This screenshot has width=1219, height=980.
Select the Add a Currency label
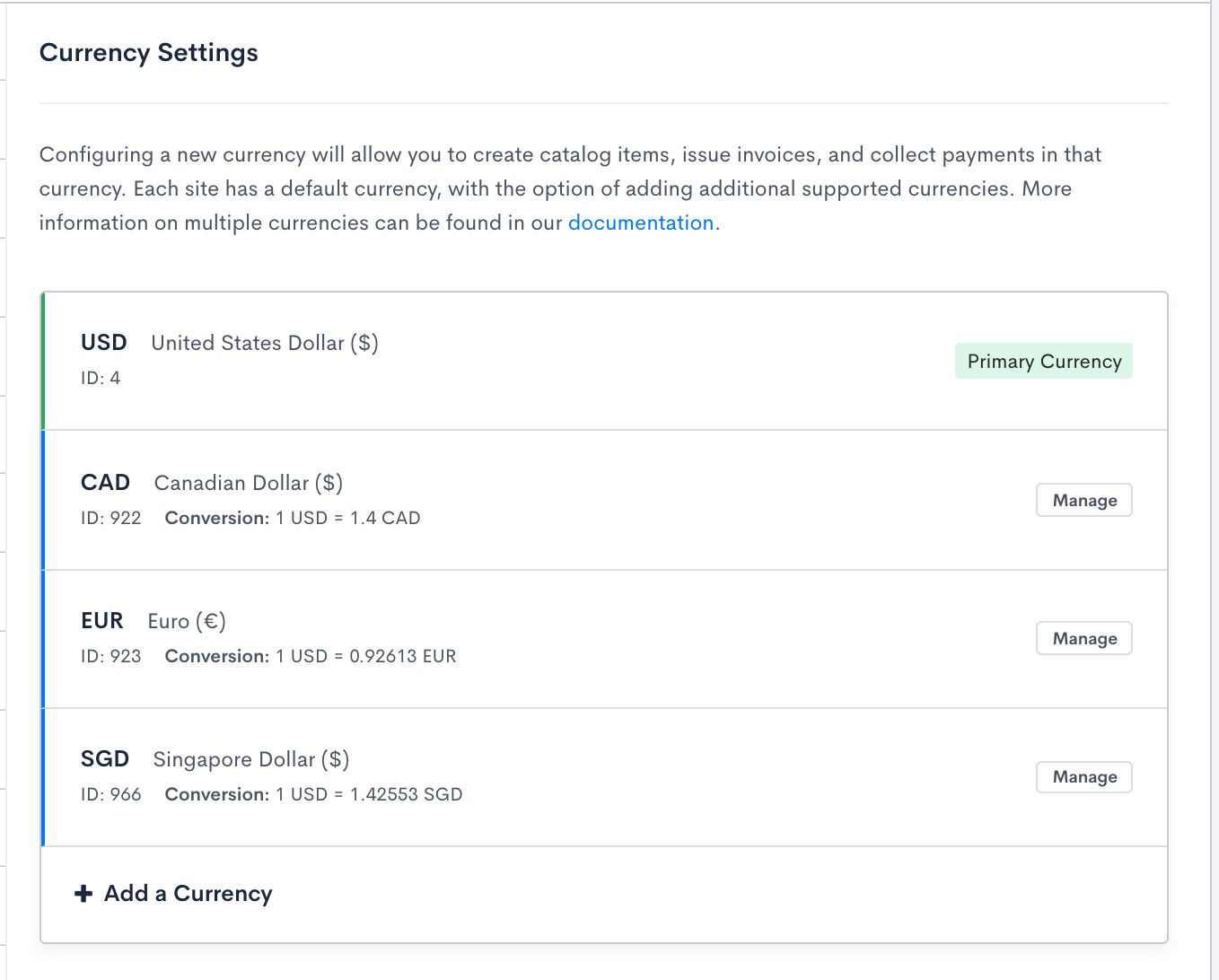(x=188, y=894)
